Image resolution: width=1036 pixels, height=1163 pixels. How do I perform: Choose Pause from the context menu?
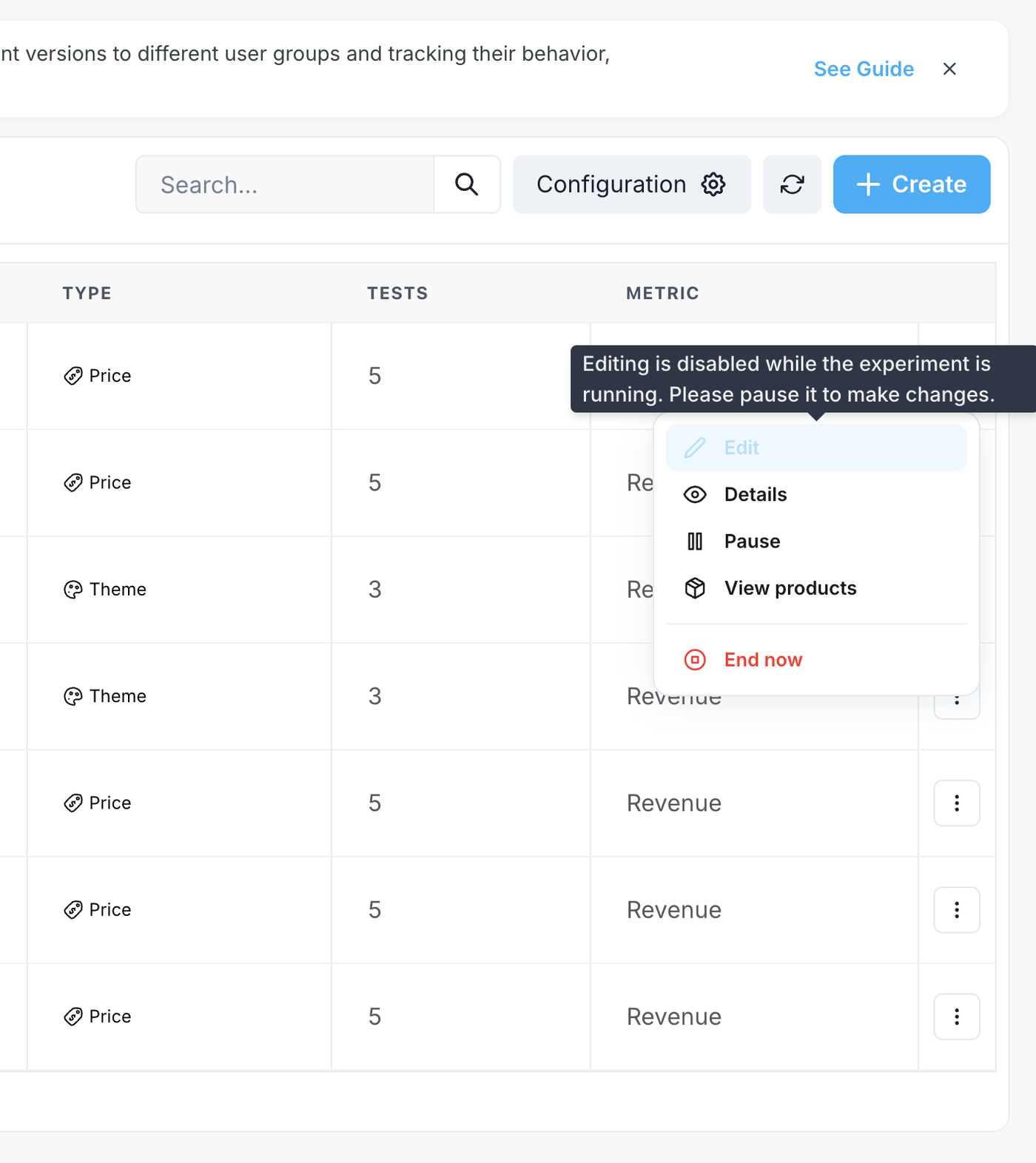tap(752, 542)
